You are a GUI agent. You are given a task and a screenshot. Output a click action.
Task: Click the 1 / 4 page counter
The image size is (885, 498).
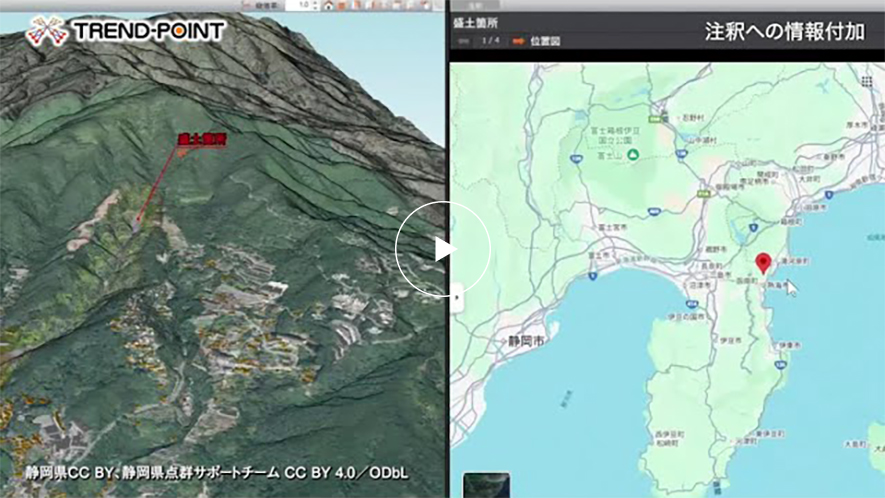(x=490, y=41)
